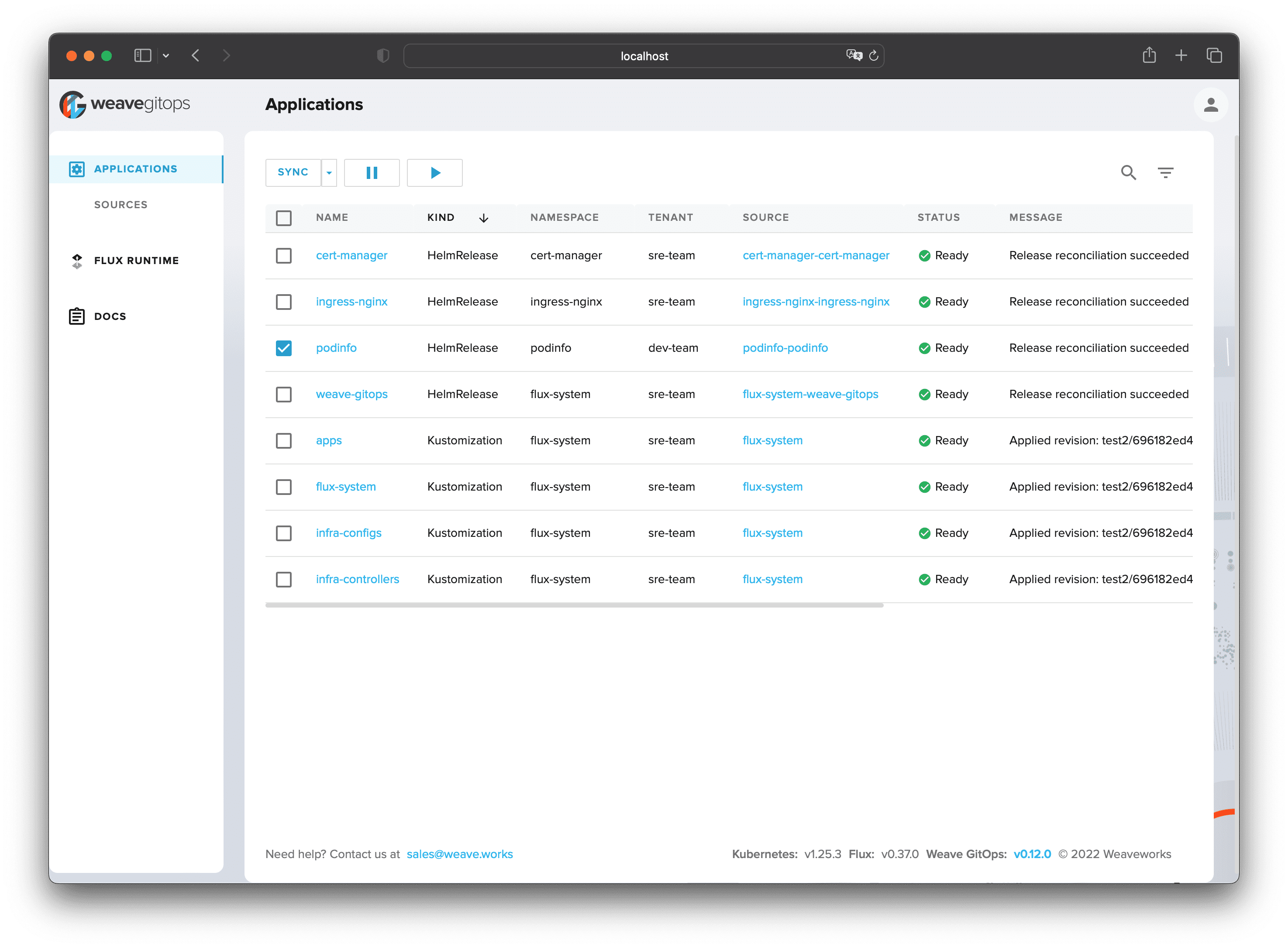
Task: Toggle the Kind column sort arrow
Action: (x=483, y=218)
